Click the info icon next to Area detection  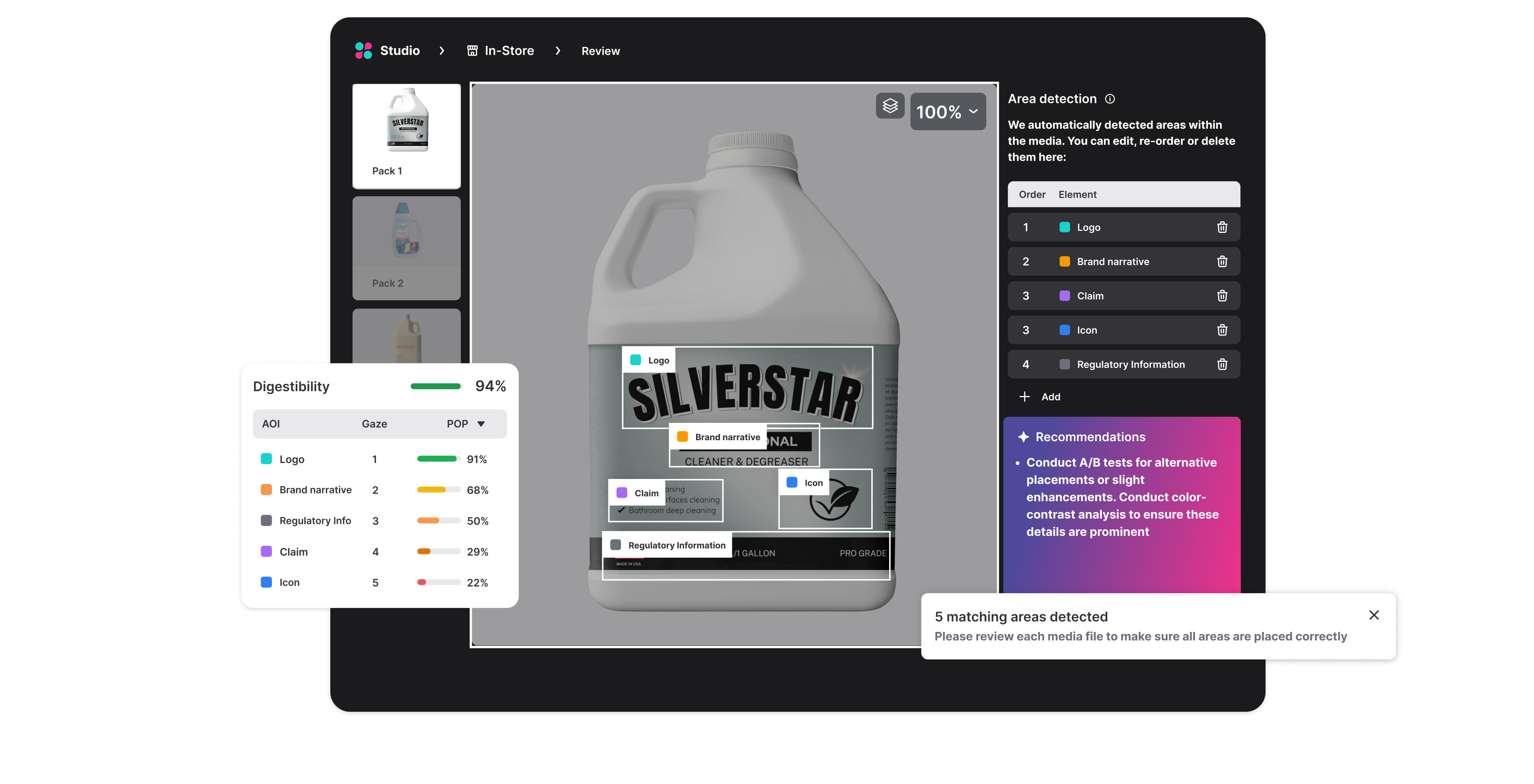[1110, 99]
